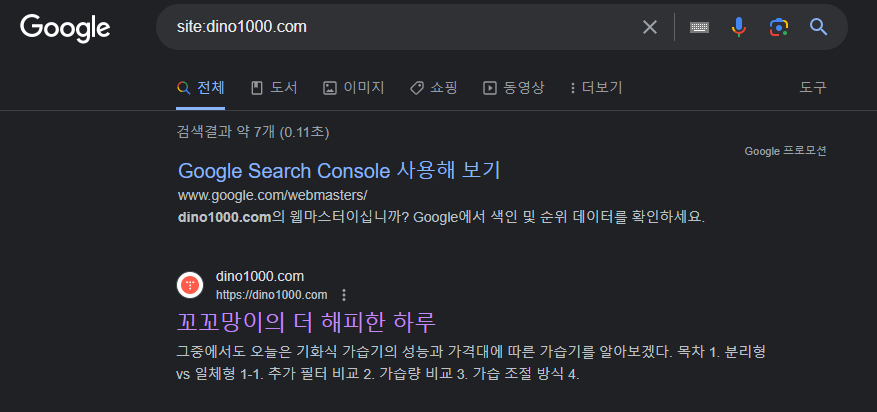
Task: Click the Google logo
Action: coord(65,28)
